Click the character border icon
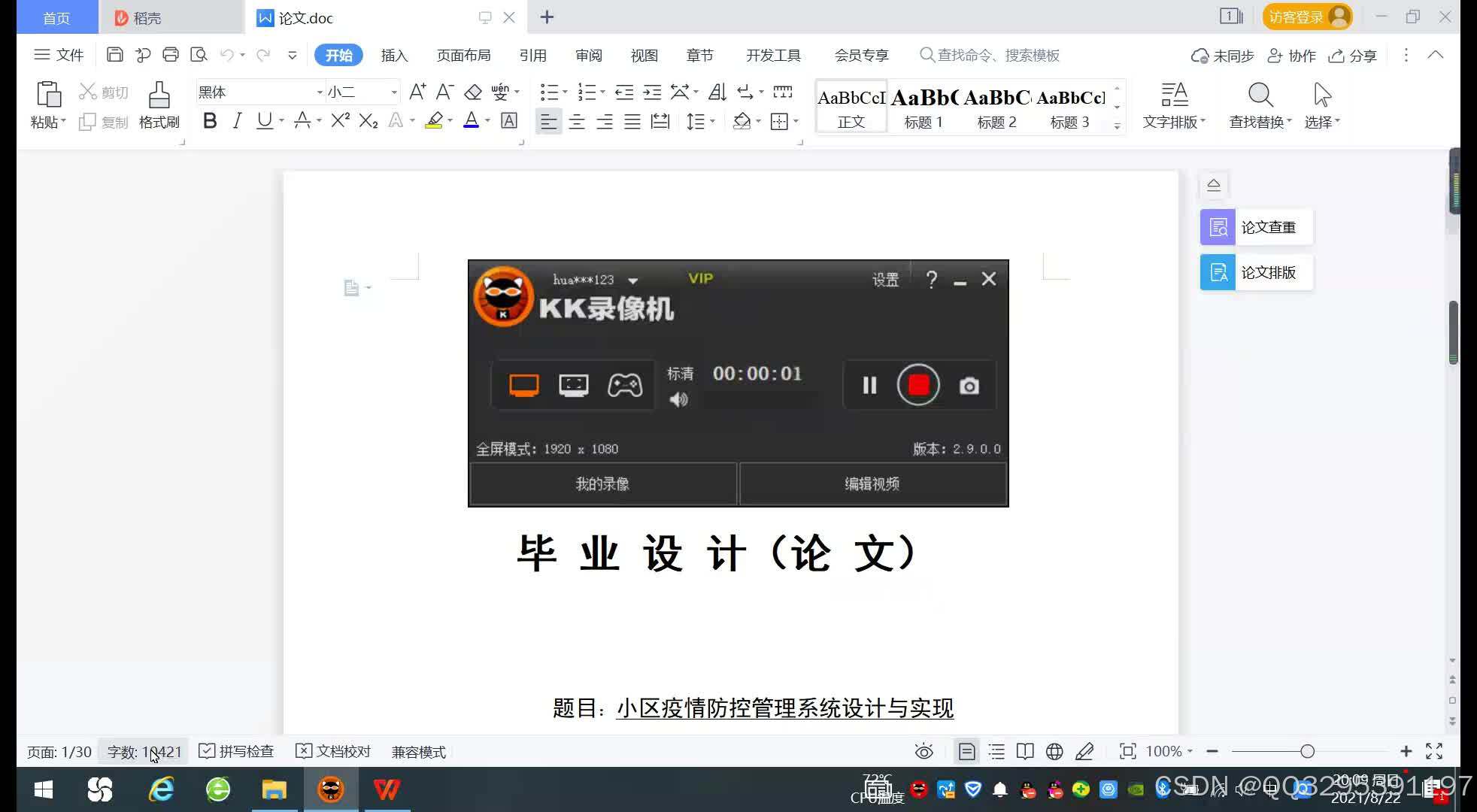 pyautogui.click(x=509, y=121)
